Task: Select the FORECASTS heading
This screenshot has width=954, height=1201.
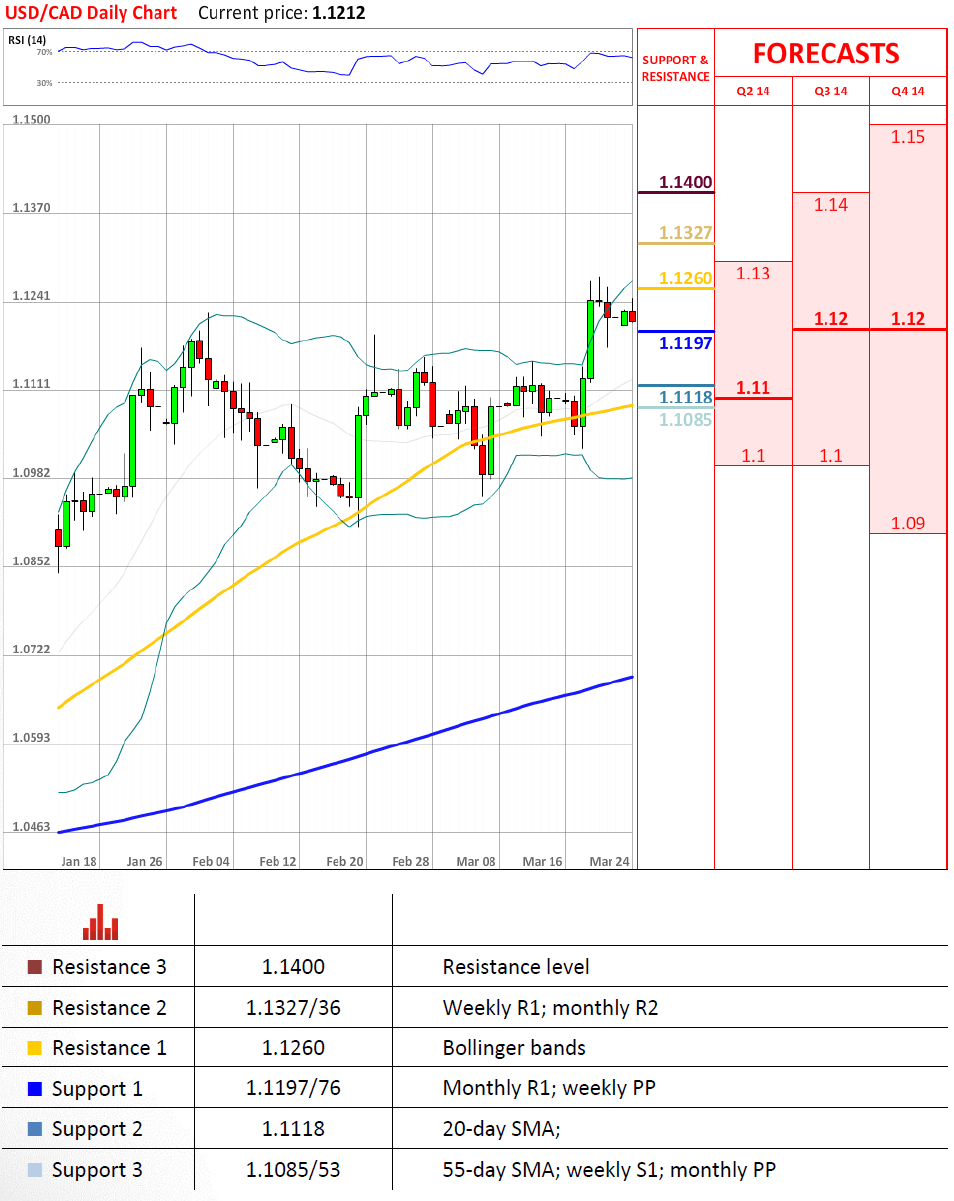Action: (x=826, y=53)
